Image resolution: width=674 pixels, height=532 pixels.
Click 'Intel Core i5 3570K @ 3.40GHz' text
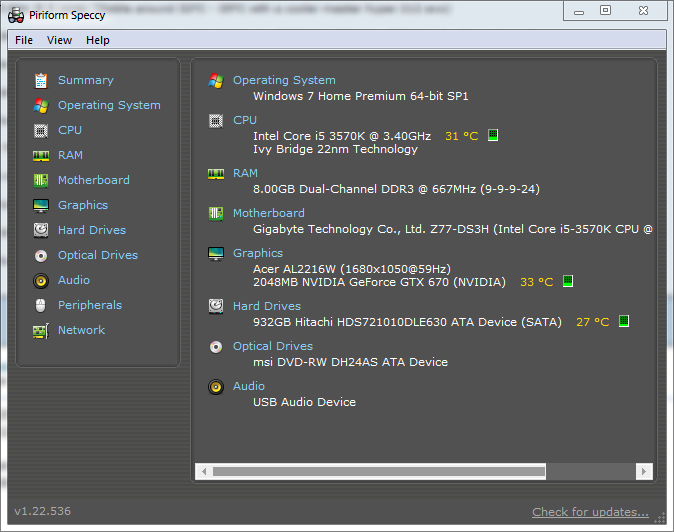point(342,136)
